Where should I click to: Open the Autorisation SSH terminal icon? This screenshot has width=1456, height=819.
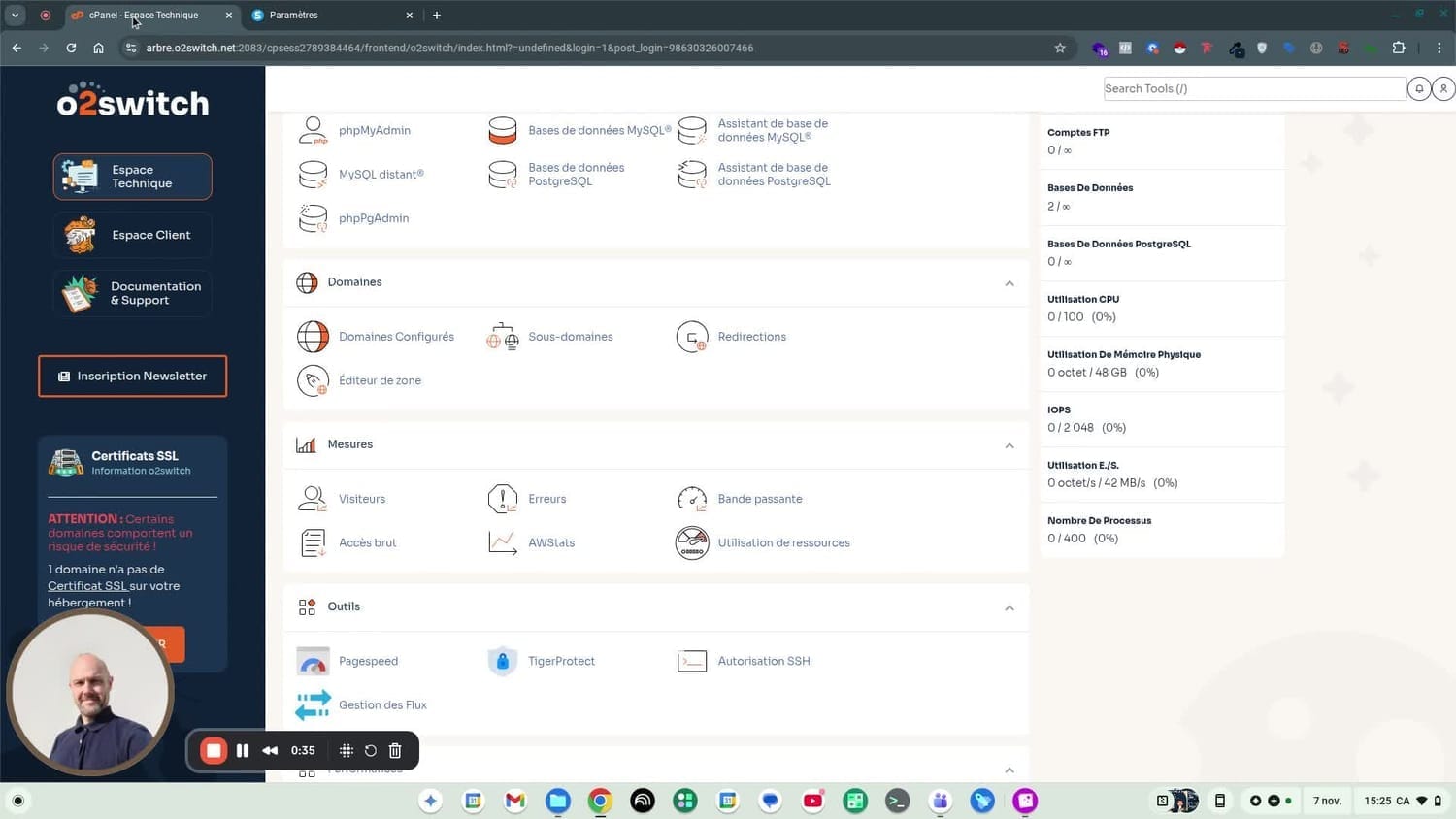click(x=692, y=661)
